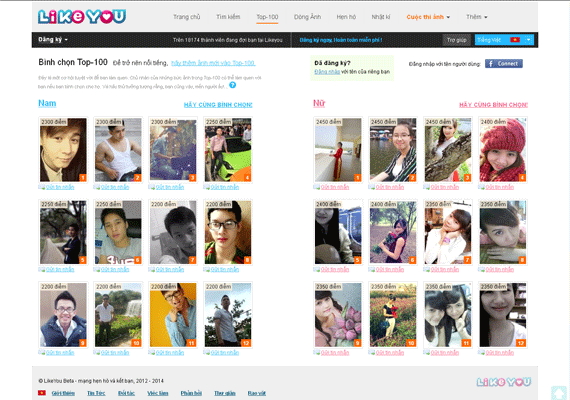The image size is (570, 400).
Task: Select the Top-100 navigation tab
Action: pyautogui.click(x=267, y=17)
